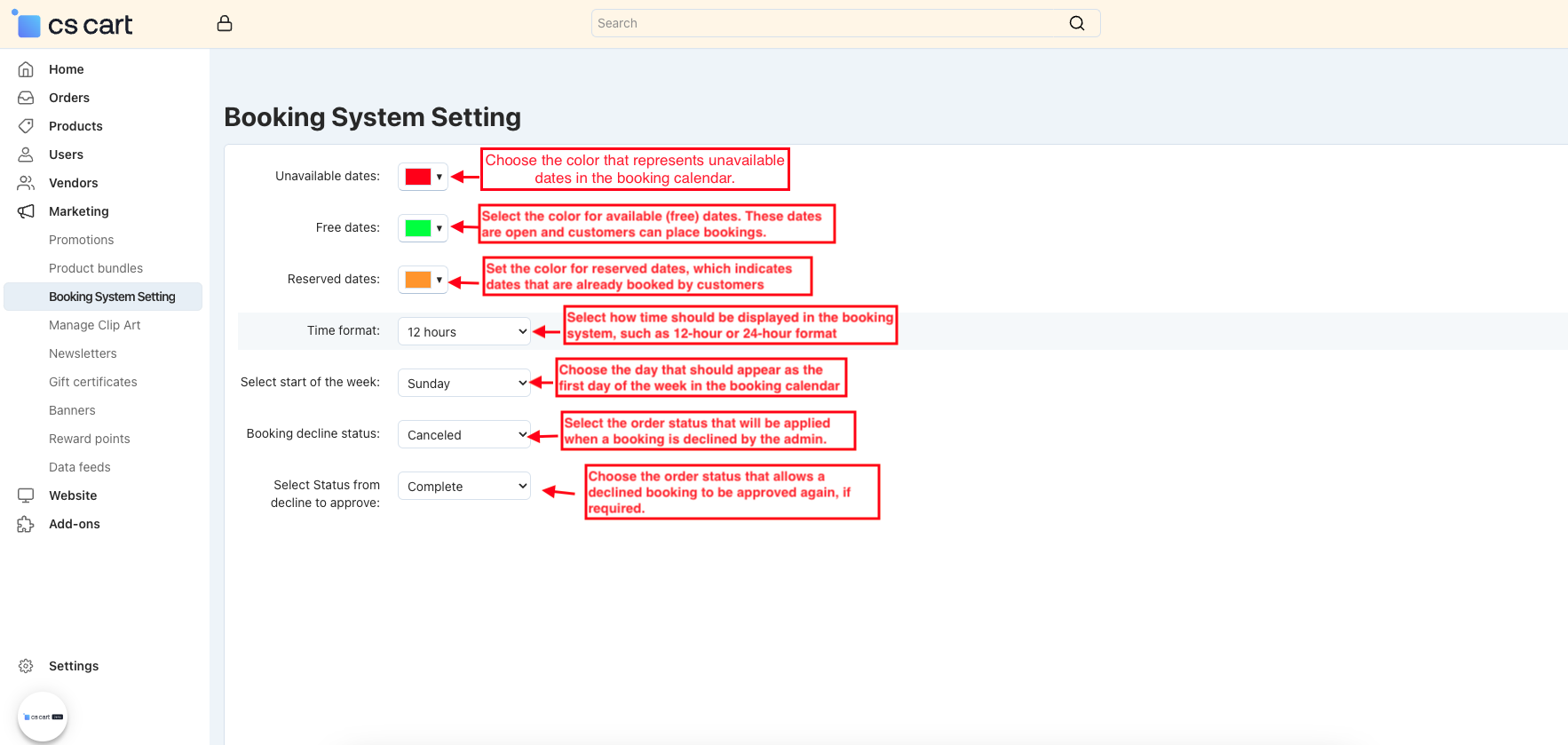Click the Website monitor icon
Screen dimensions: 1568x745
[26, 495]
